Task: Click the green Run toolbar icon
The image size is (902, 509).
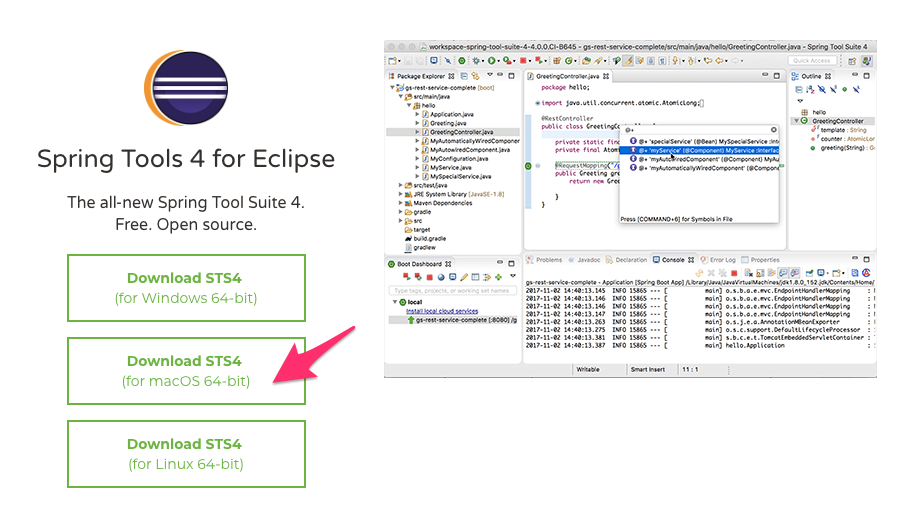Action: [x=492, y=60]
